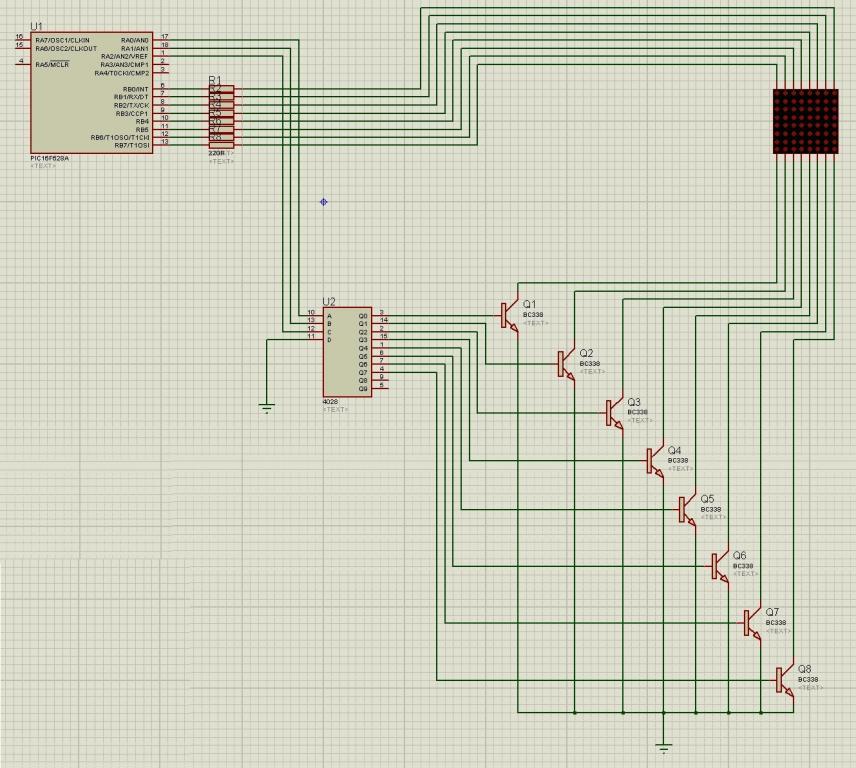Click pin number 17 beside RA0/AN0
Screen dimensions: 856x768
(x=165, y=37)
